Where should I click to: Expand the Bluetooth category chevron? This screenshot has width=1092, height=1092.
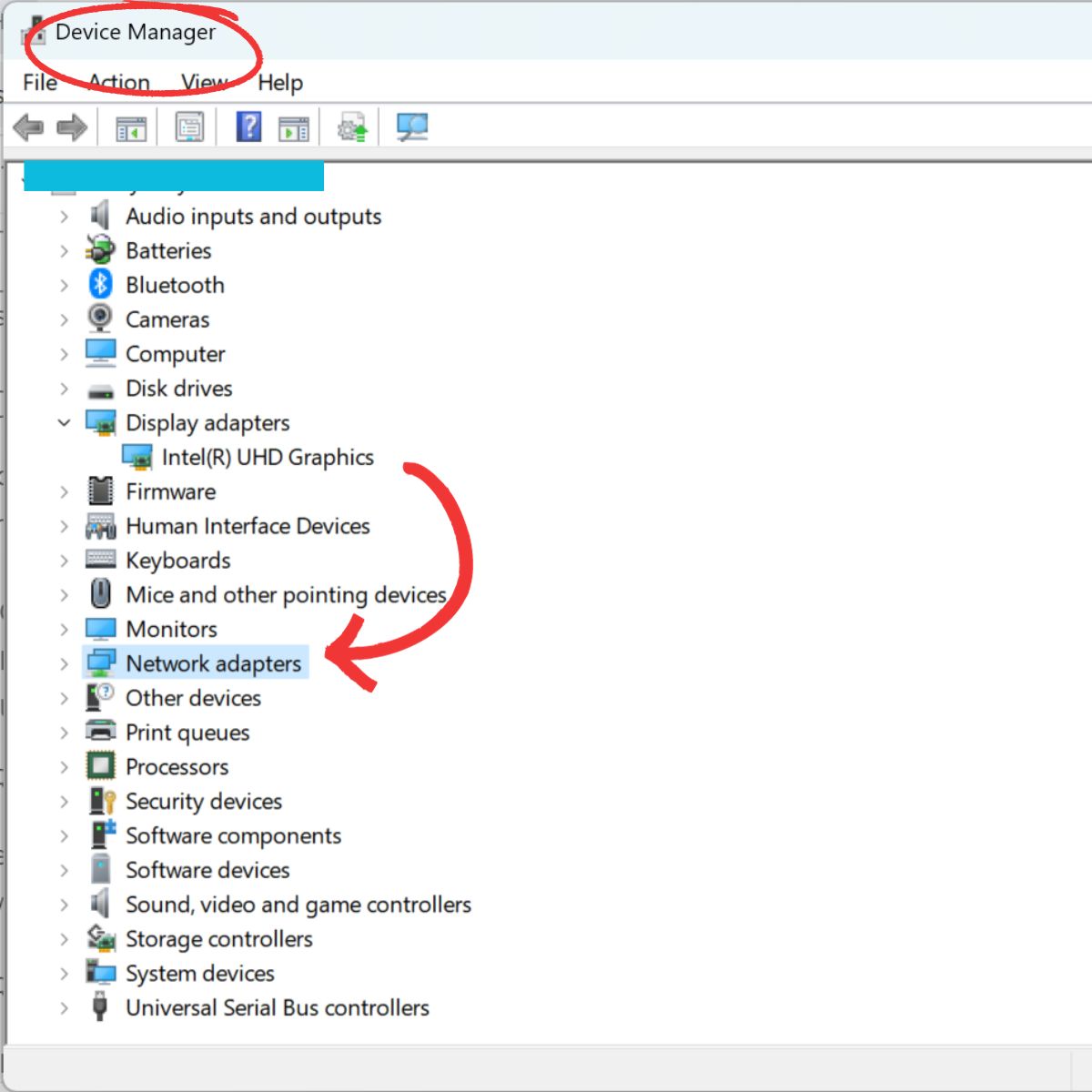pyautogui.click(x=64, y=286)
